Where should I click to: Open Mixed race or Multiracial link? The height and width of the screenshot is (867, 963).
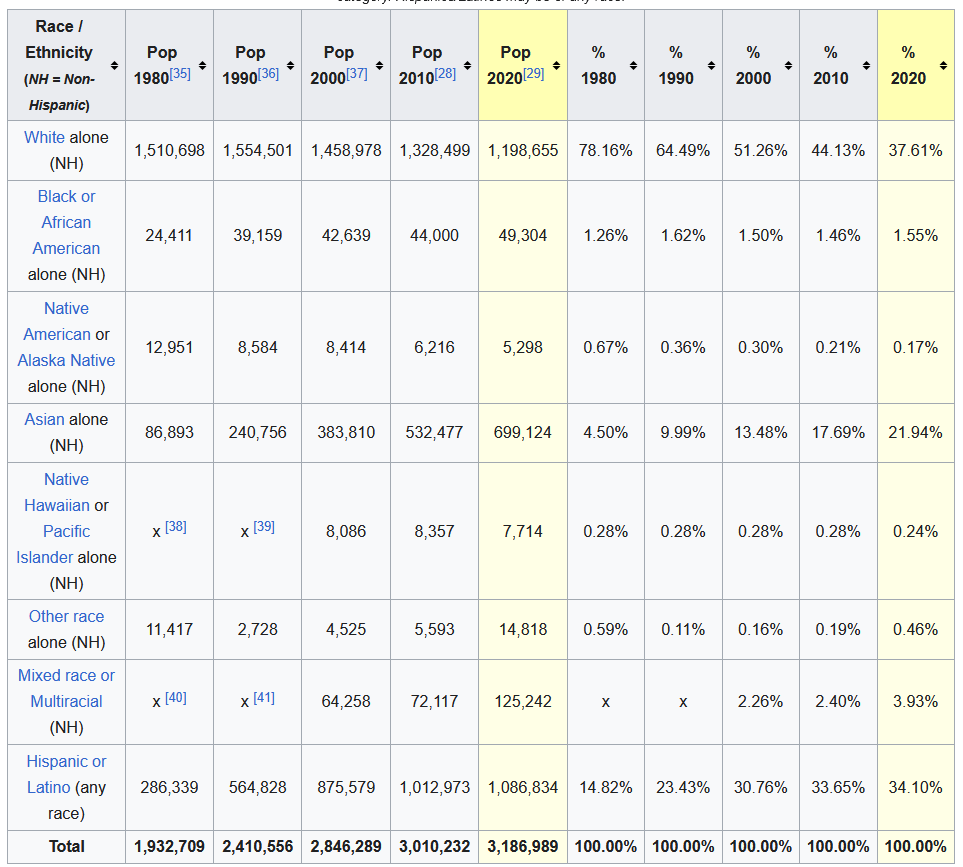(66, 688)
